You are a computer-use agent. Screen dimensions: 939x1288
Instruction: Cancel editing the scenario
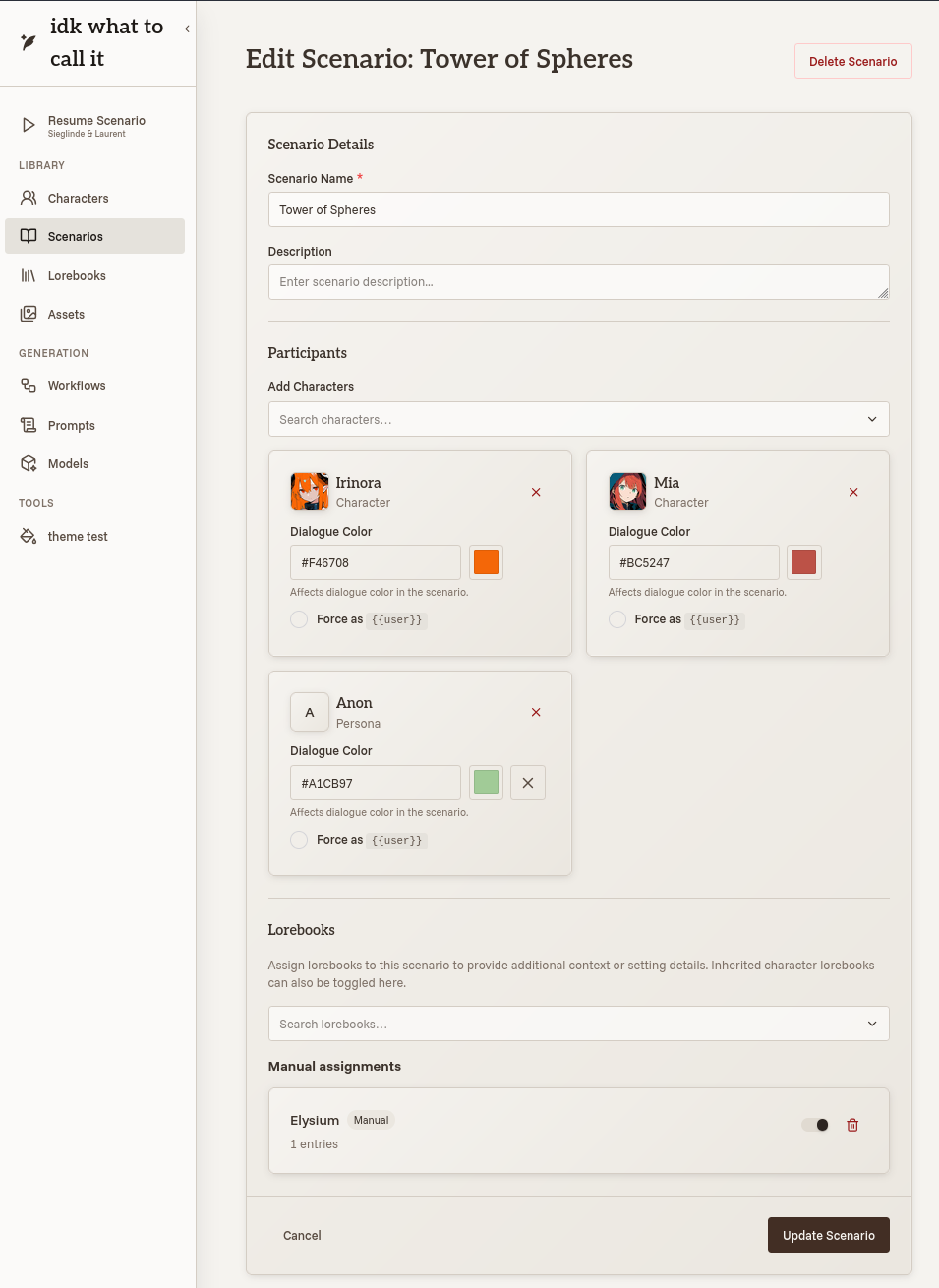302,1235
